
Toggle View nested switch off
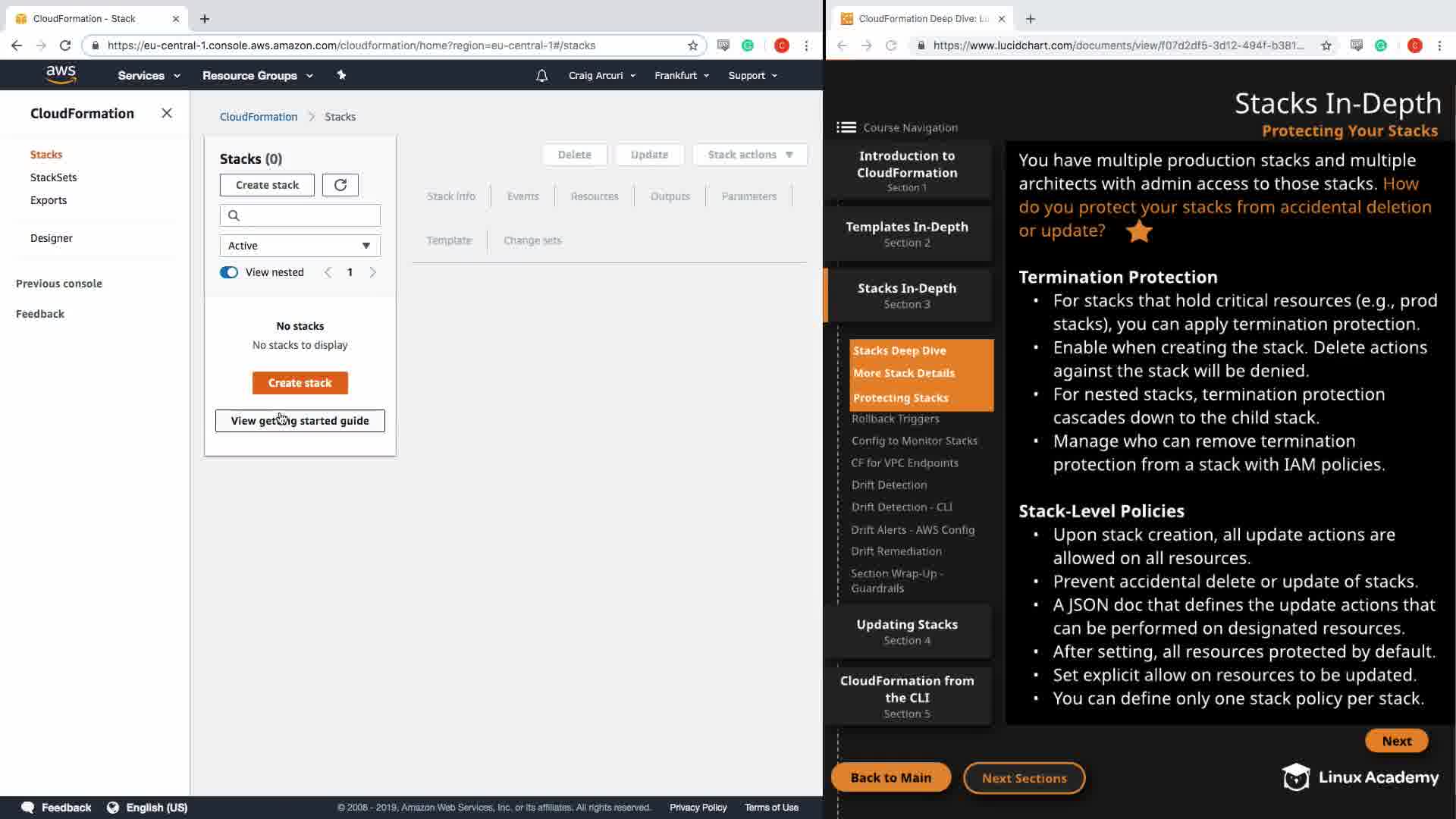pyautogui.click(x=228, y=272)
